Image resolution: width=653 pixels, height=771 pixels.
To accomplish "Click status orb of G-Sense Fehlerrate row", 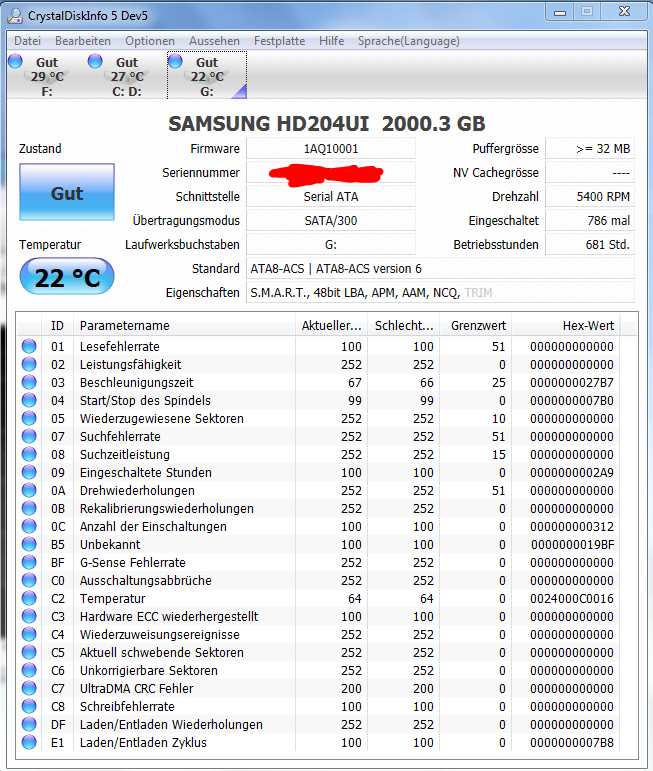I will 29,562.
